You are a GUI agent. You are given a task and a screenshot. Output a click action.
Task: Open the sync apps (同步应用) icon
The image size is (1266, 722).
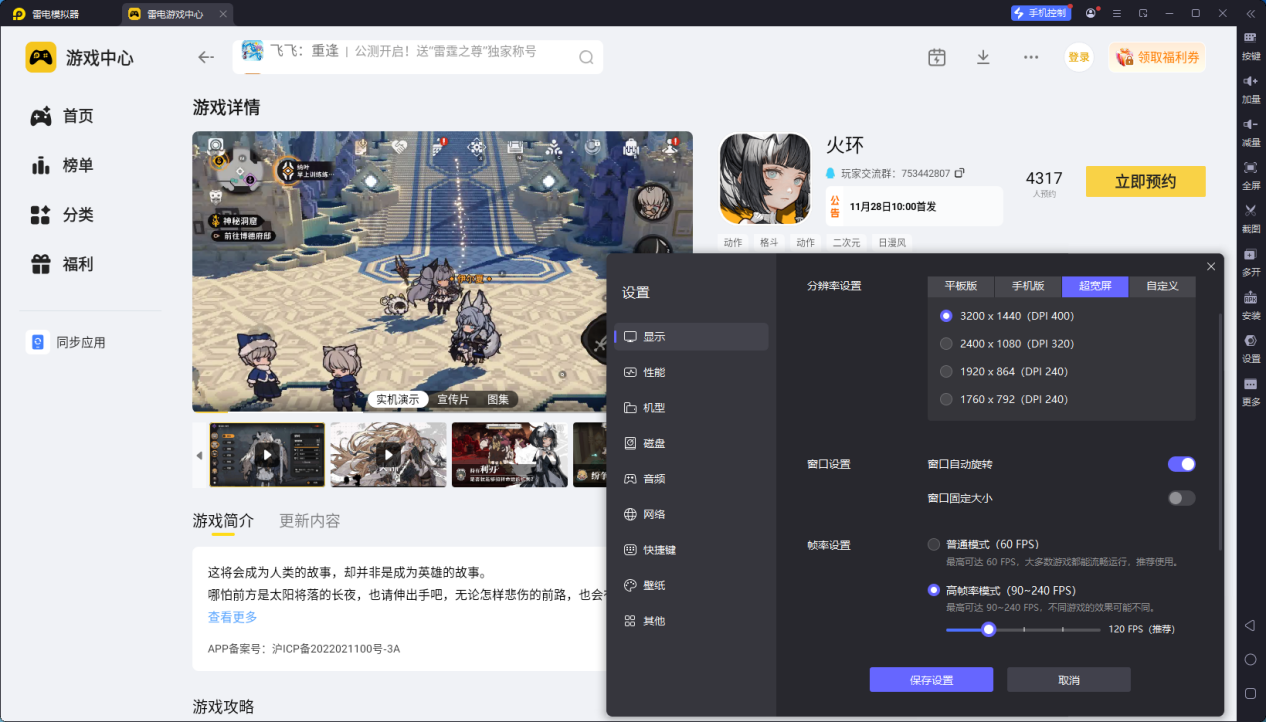click(x=38, y=342)
